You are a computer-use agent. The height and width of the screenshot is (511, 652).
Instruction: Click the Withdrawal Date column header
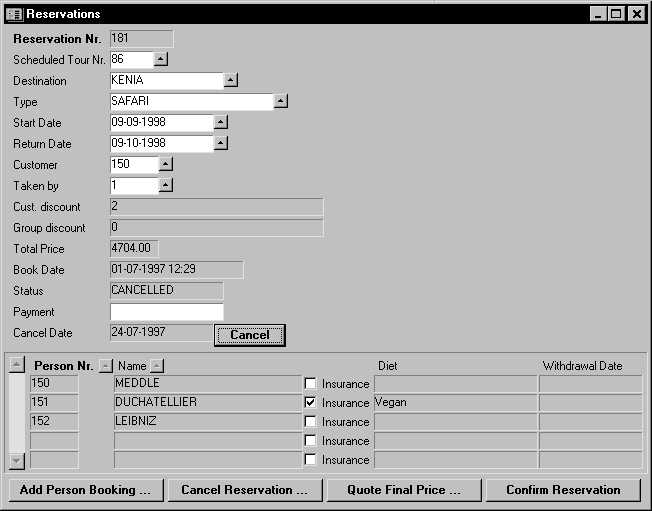click(x=583, y=366)
